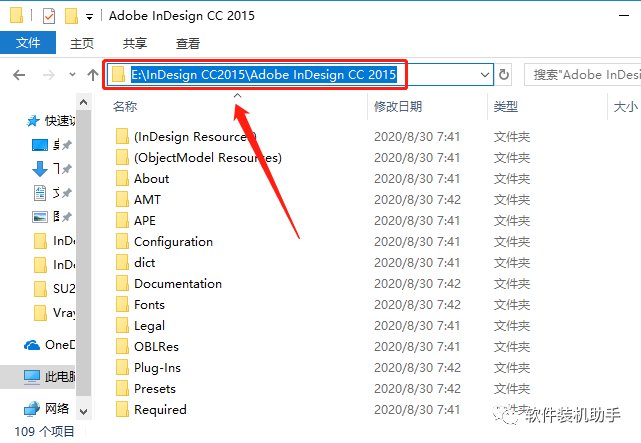
Task: Open the pinned Documents item in the sidebar
Action: [52, 192]
